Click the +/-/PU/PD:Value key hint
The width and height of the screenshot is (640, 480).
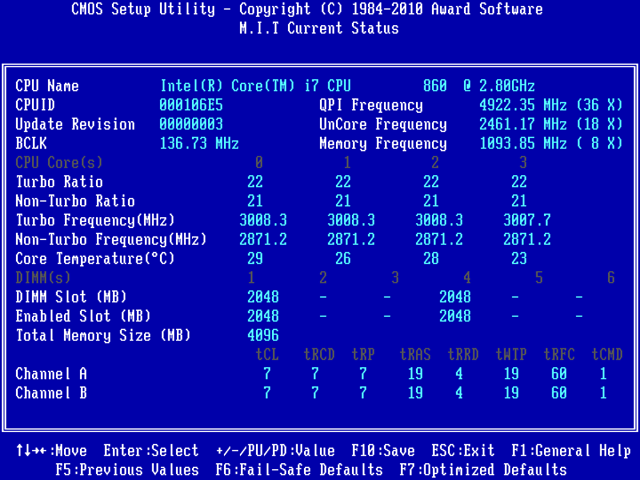click(276, 451)
